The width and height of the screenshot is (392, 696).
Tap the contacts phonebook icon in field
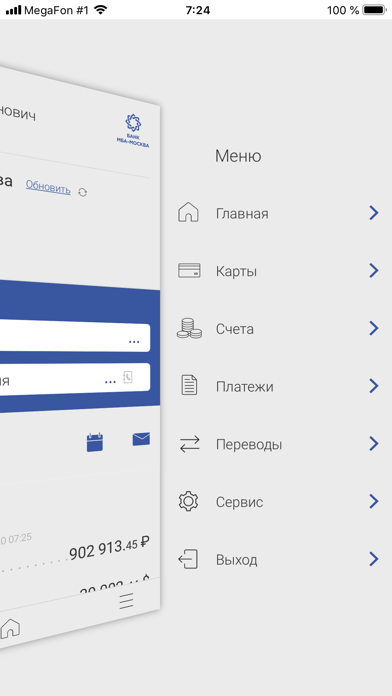[x=128, y=377]
